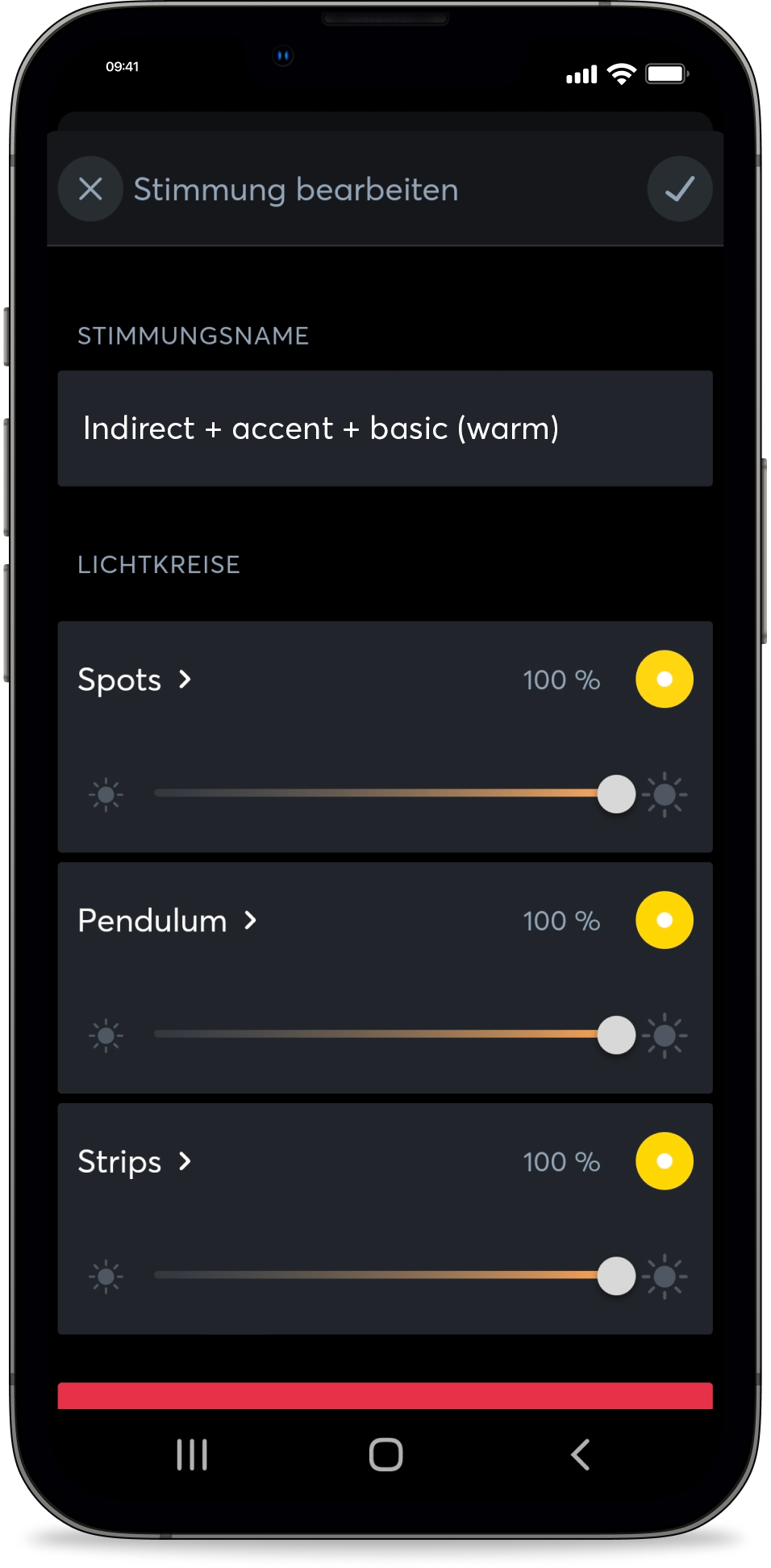Click the dim sun icon for Spots
The height and width of the screenshot is (1568, 771).
pos(106,795)
